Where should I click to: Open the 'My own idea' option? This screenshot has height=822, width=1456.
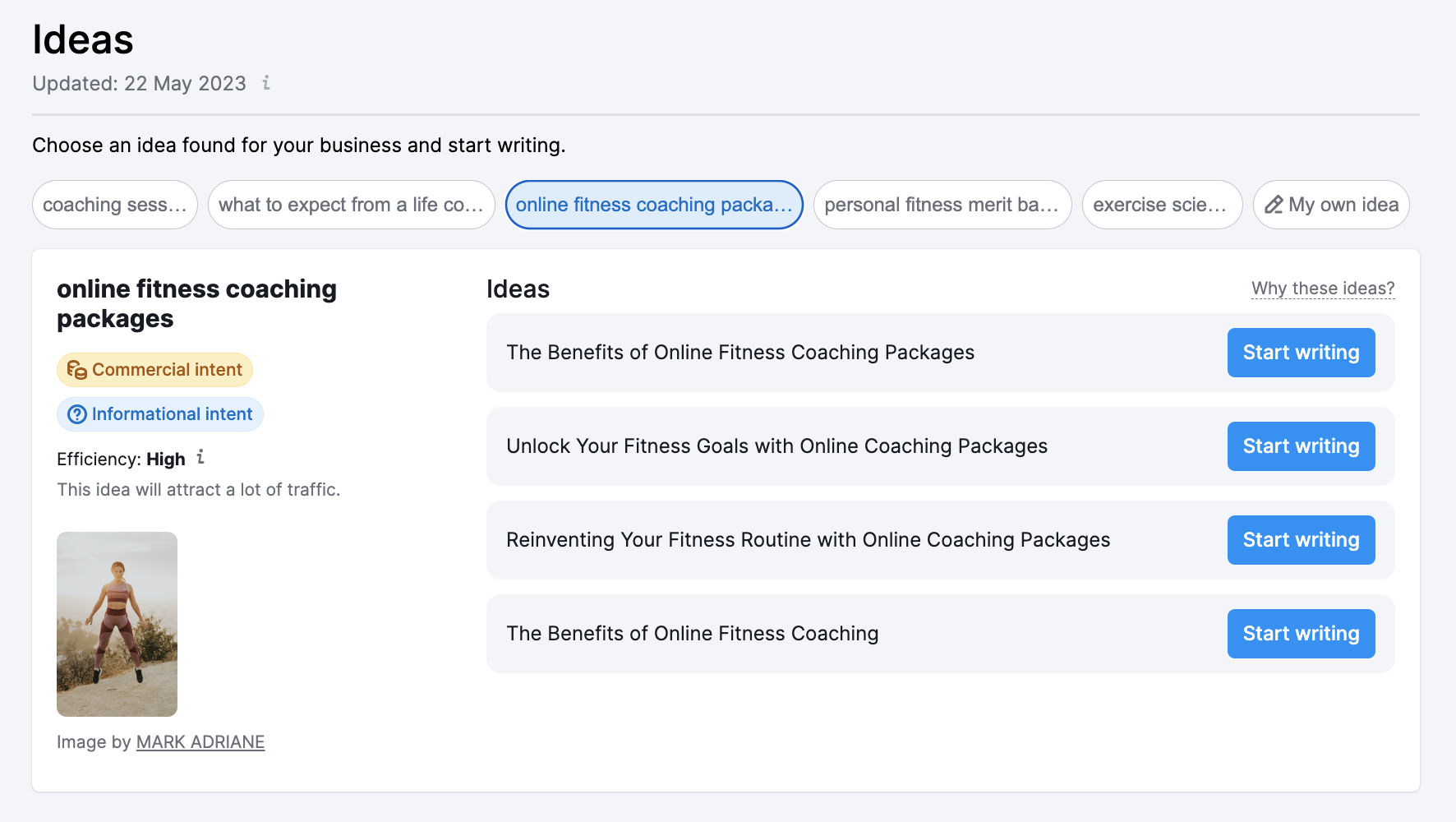[1331, 205]
